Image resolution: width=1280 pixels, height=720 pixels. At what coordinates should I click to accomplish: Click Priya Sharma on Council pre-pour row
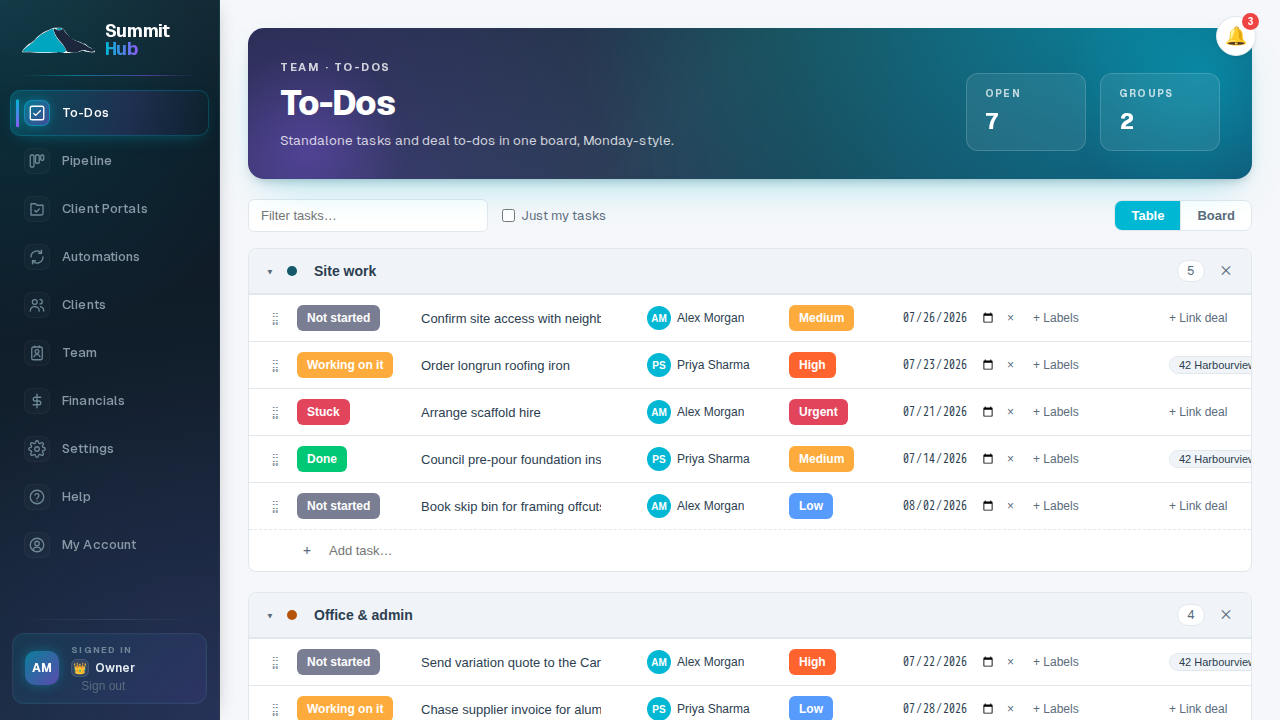[698, 459]
